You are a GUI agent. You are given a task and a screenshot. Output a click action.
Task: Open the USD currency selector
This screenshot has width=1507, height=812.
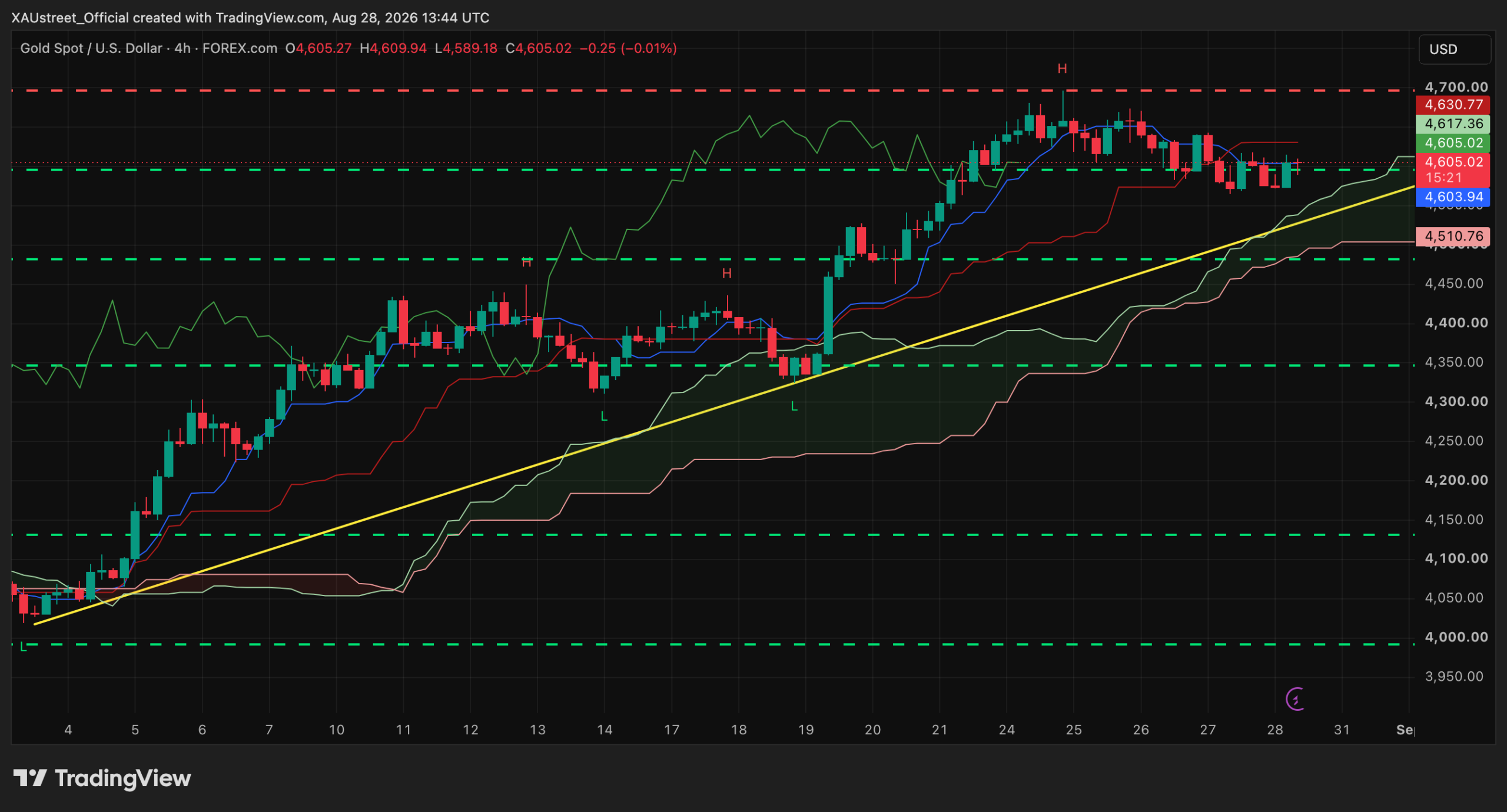1455,49
